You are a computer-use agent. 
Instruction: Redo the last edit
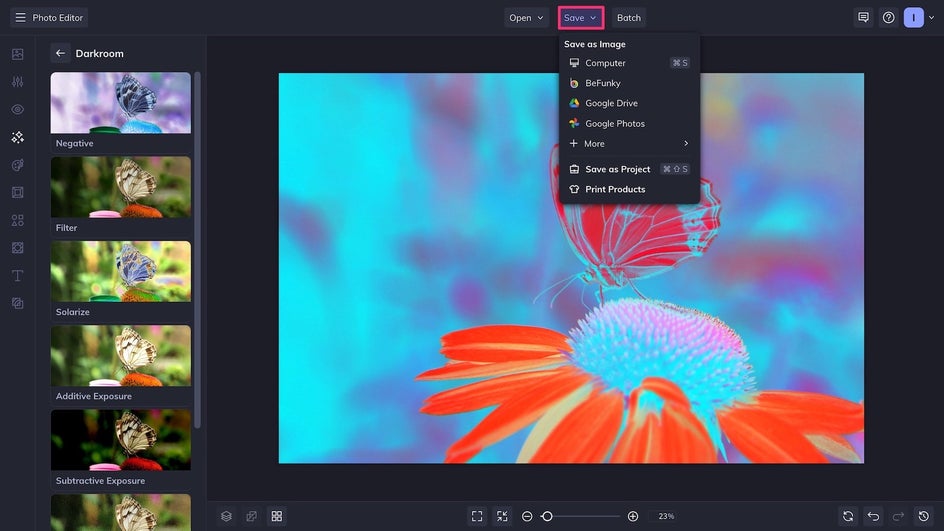(x=898, y=516)
